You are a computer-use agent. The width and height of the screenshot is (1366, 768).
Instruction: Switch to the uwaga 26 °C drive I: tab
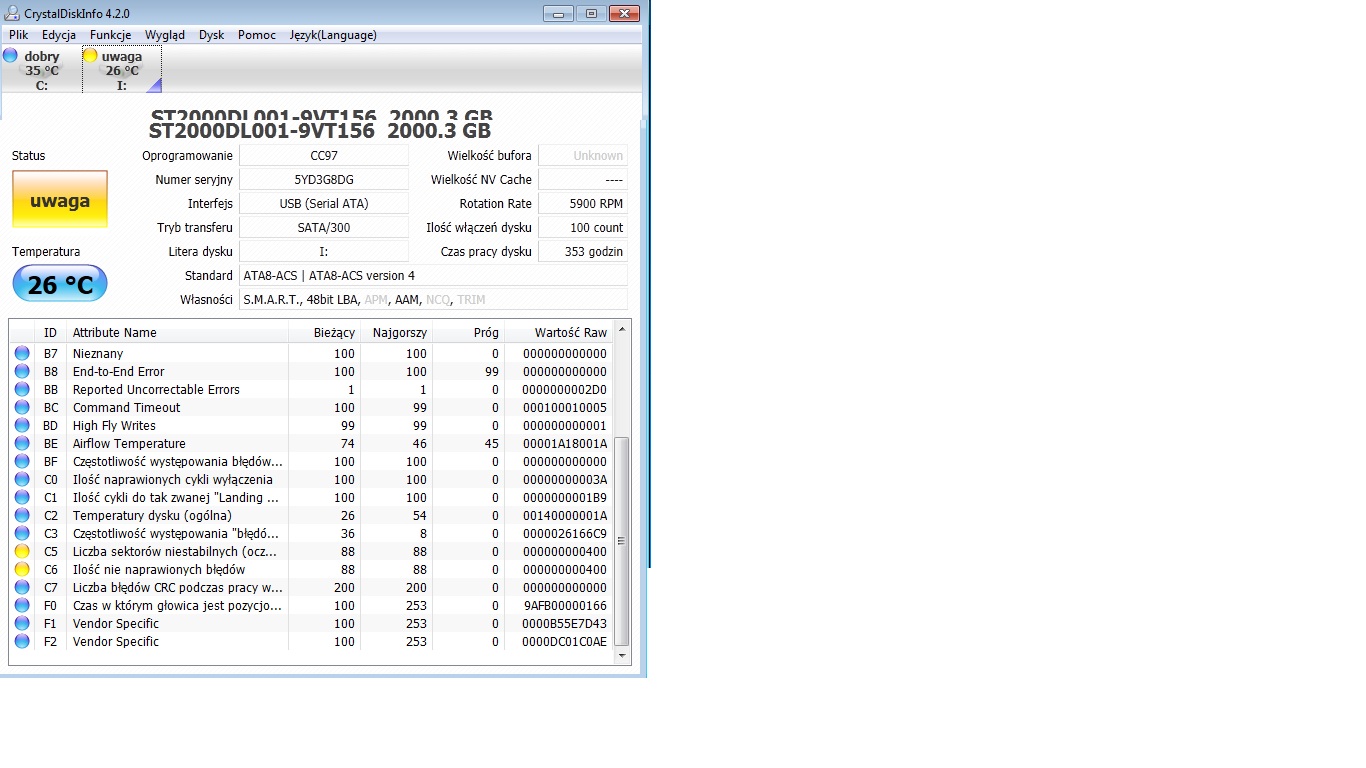122,70
